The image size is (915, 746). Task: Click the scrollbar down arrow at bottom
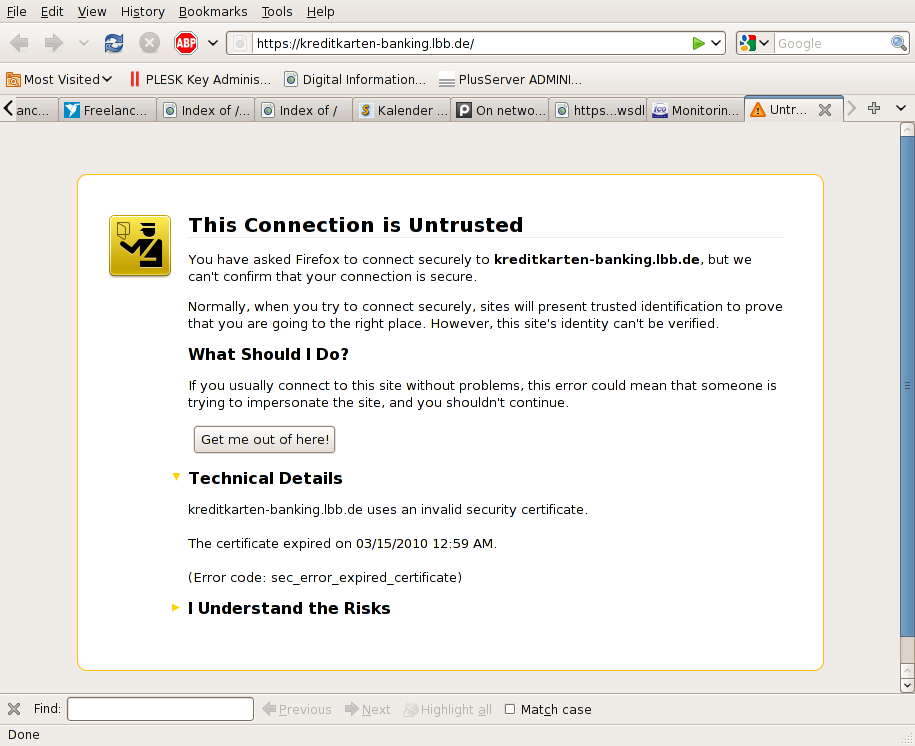[907, 685]
